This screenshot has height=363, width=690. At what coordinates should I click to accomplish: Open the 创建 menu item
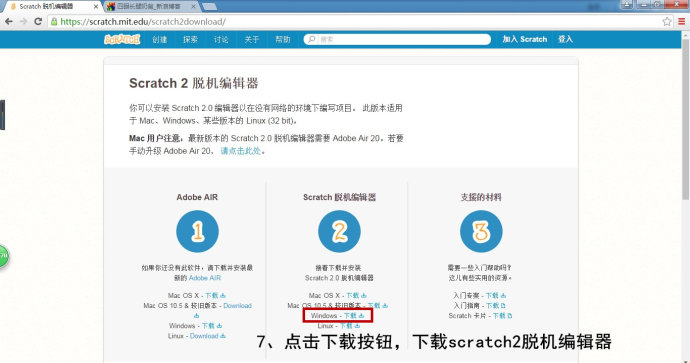[160, 39]
